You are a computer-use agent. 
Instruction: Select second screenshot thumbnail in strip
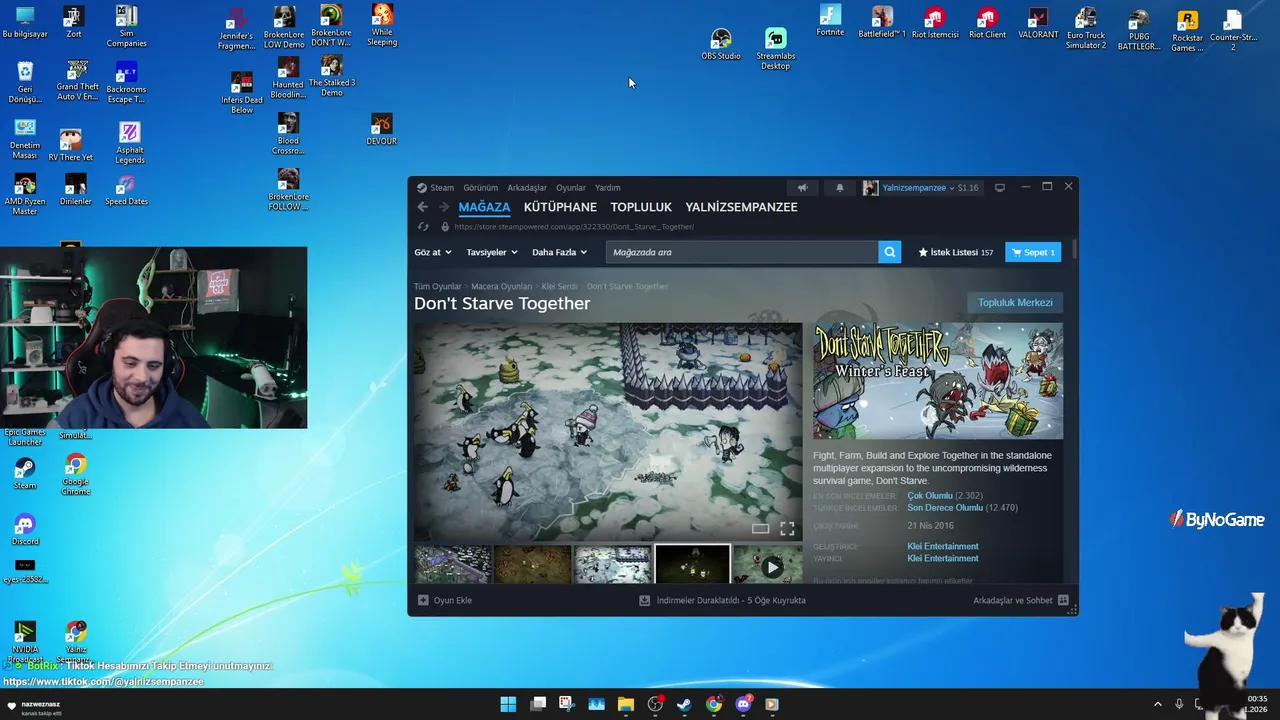tap(532, 565)
